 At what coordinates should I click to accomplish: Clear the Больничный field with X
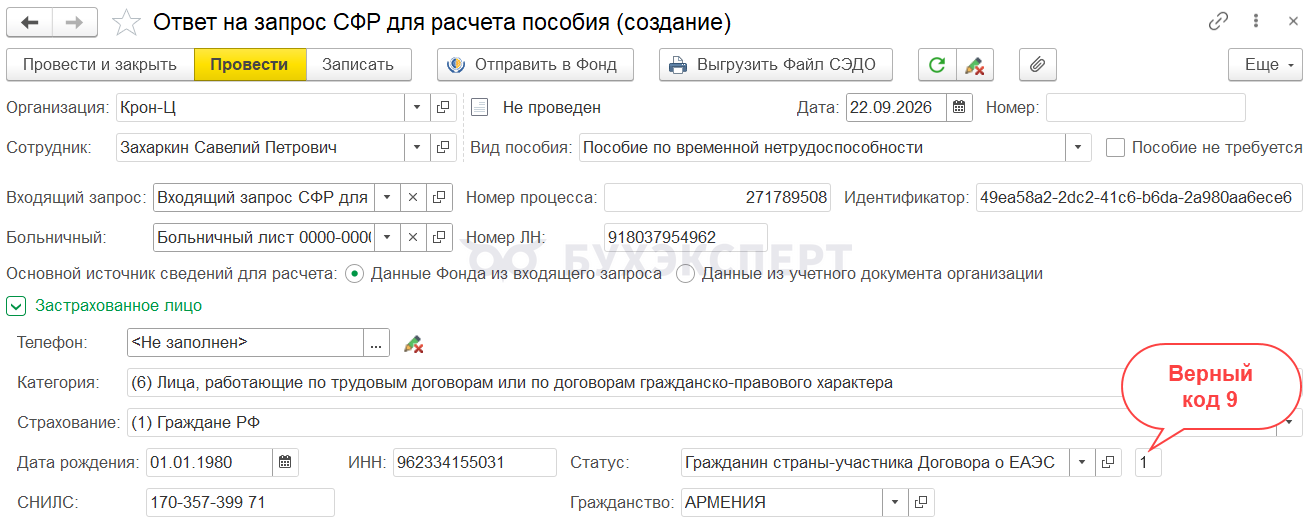(413, 238)
